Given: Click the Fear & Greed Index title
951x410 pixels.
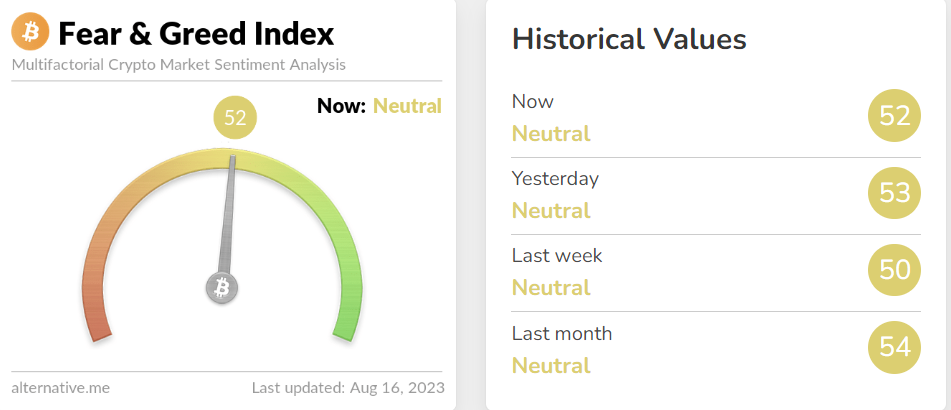Looking at the screenshot, I should [x=196, y=34].
